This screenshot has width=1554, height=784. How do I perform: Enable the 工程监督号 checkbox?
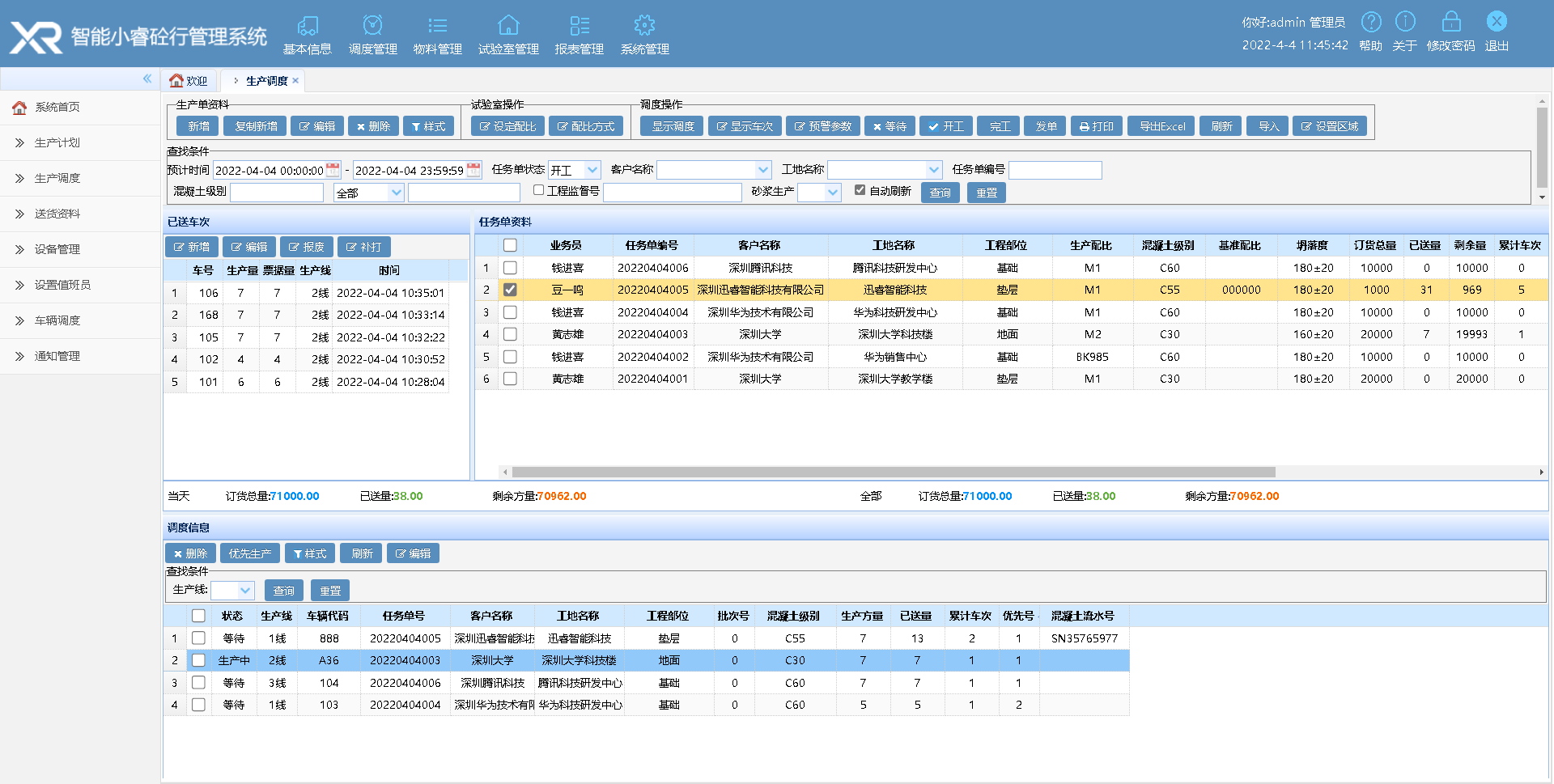point(538,190)
